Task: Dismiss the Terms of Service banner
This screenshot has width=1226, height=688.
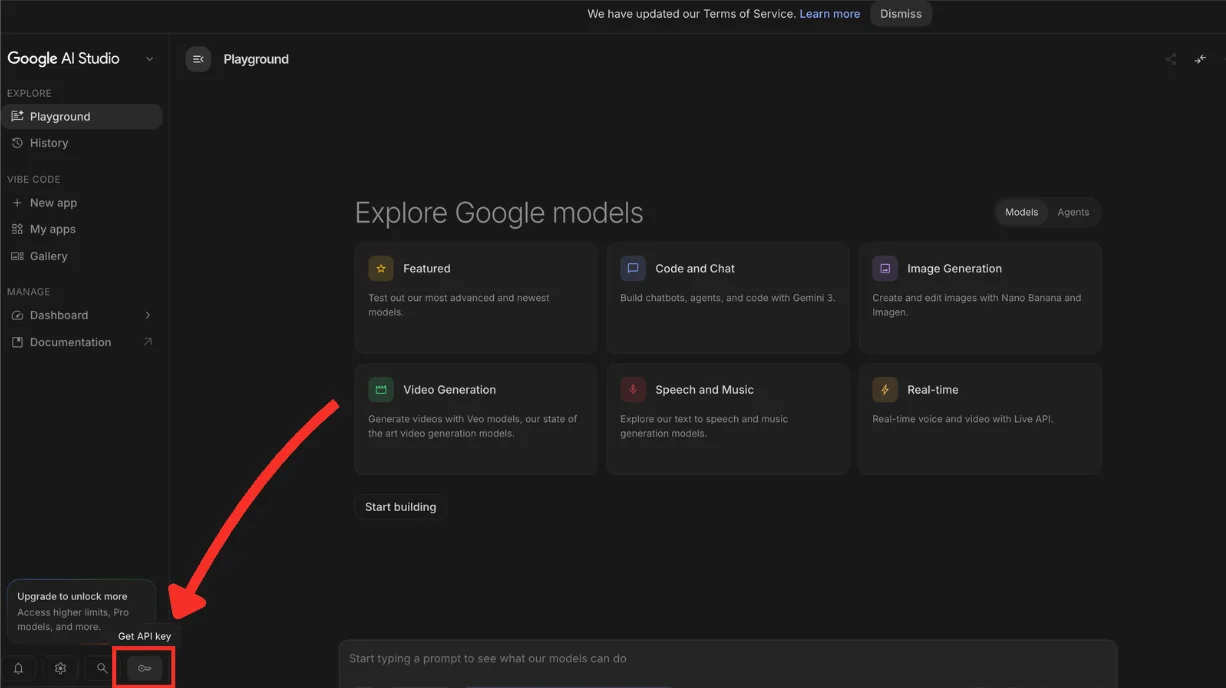Action: point(901,14)
